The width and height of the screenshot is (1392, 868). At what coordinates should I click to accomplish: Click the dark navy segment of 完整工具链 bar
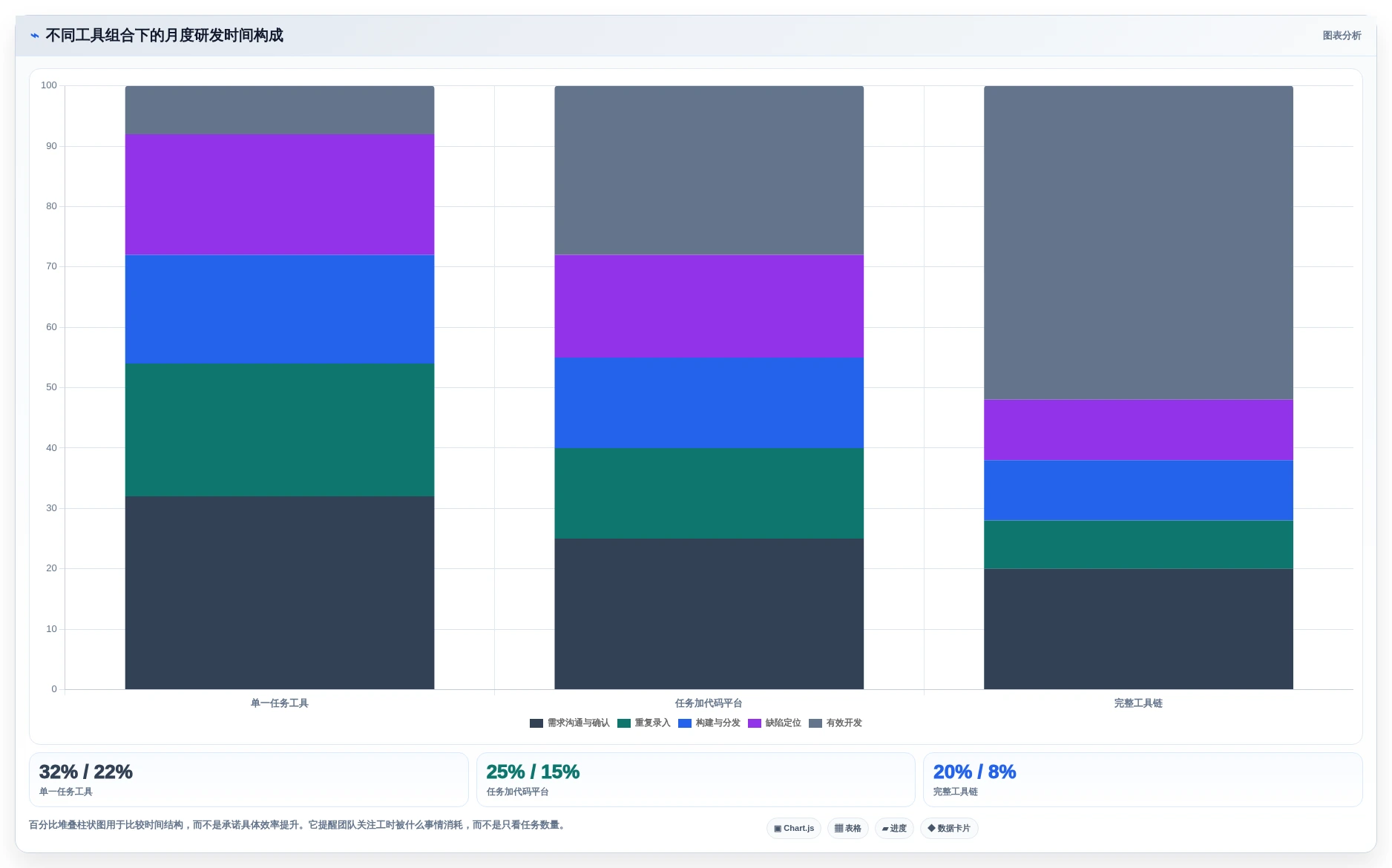[1138, 629]
